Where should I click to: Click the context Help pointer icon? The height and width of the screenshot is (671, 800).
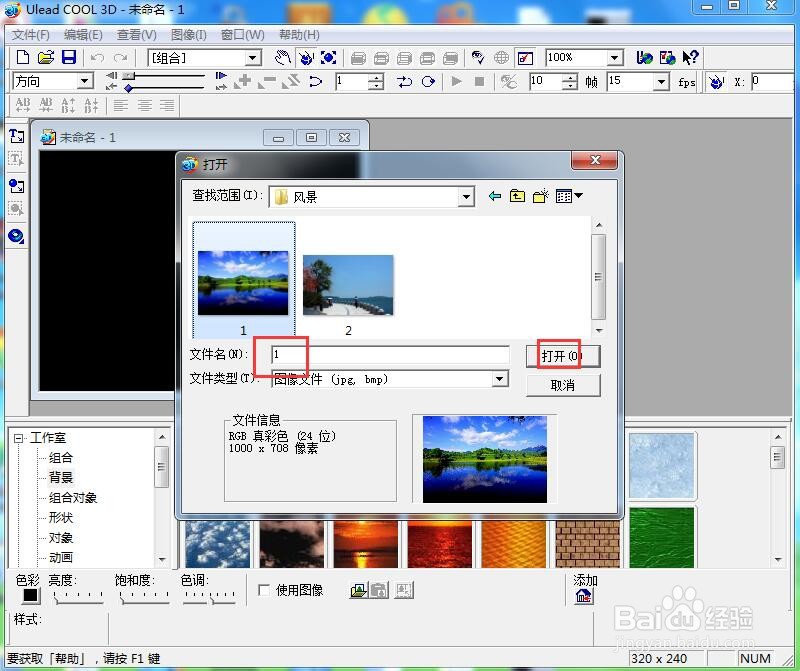pos(690,58)
